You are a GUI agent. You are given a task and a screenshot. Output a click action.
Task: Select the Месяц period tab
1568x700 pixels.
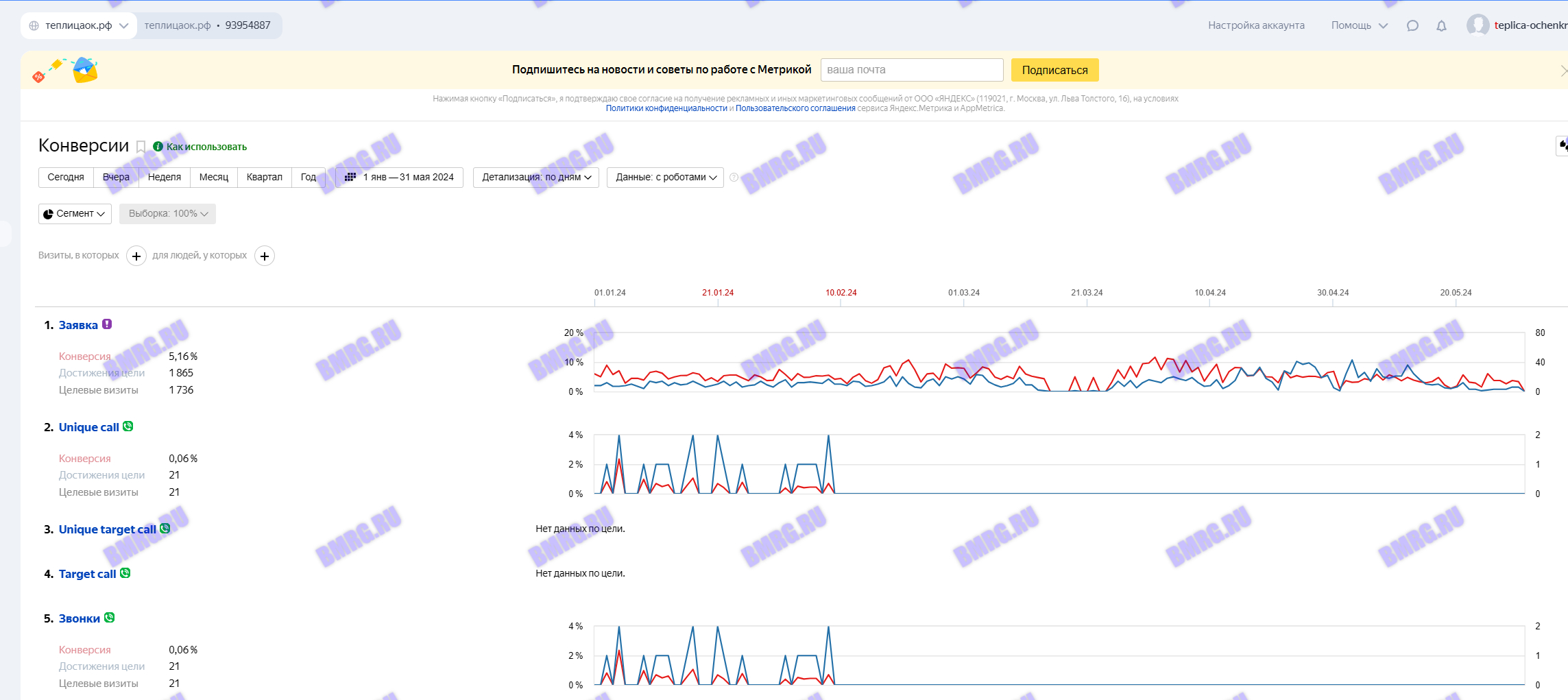[x=214, y=177]
